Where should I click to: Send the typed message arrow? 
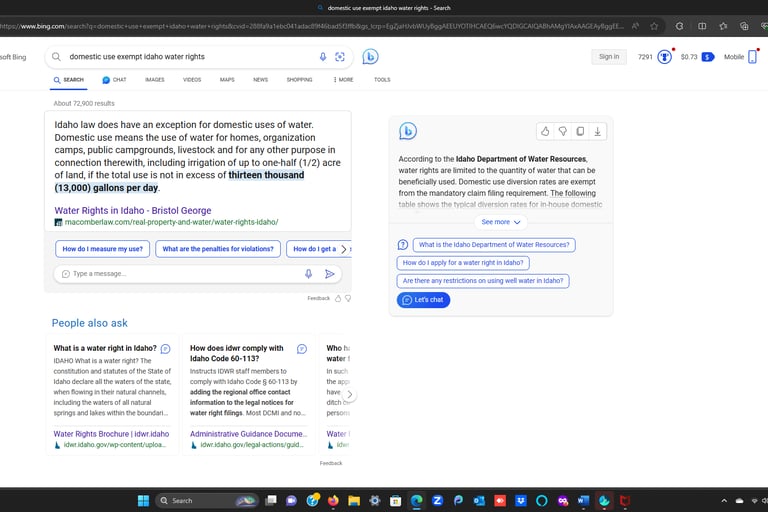click(330, 274)
